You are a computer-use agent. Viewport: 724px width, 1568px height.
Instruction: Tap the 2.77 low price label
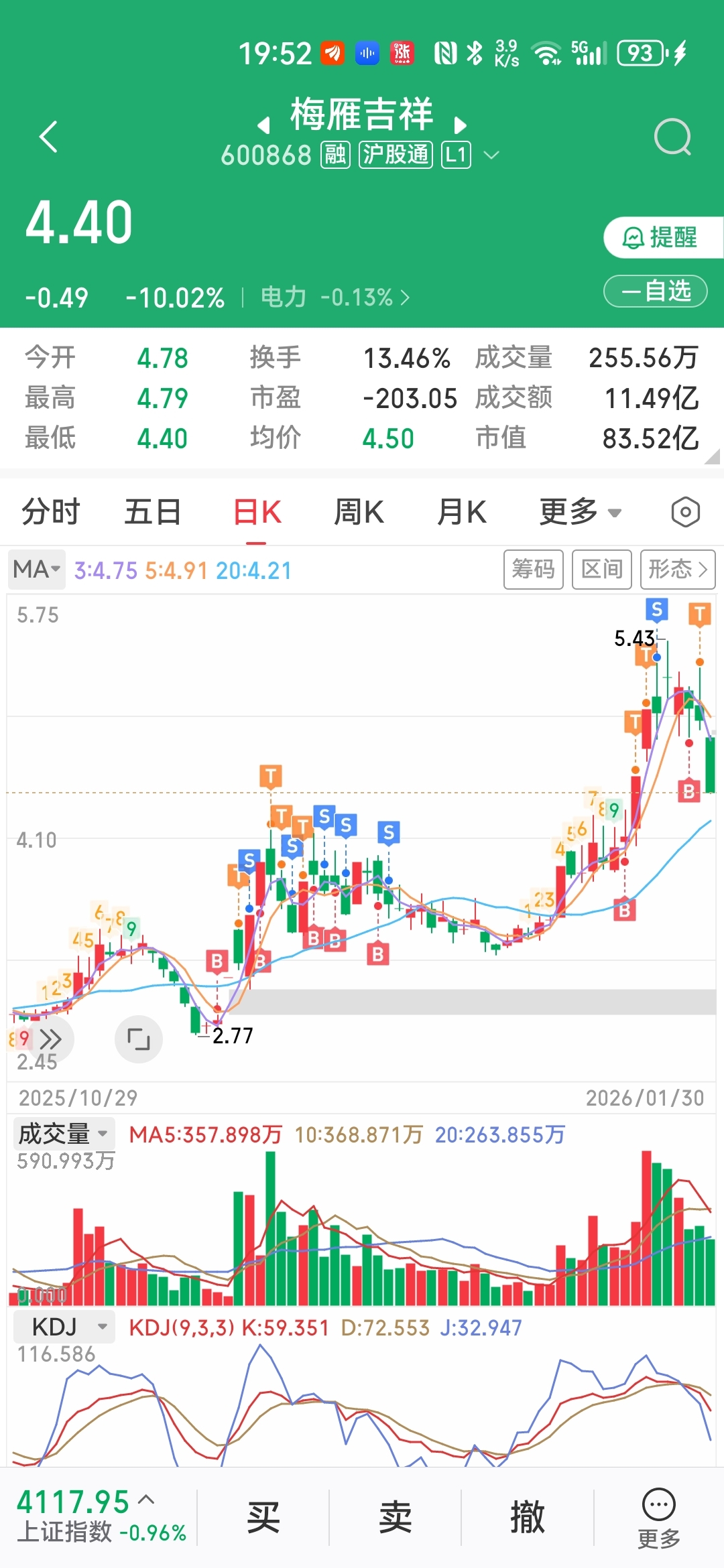pos(233,1036)
